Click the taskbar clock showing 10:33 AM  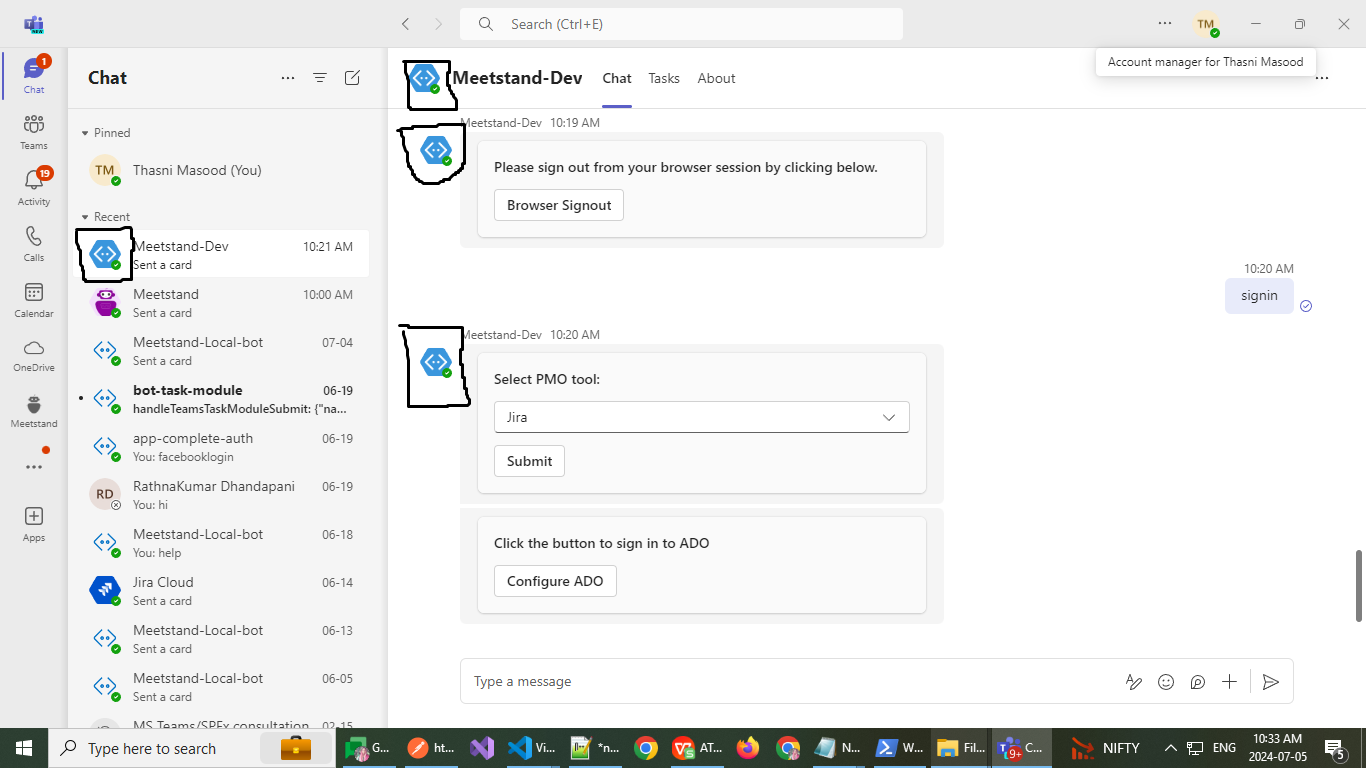(1278, 748)
